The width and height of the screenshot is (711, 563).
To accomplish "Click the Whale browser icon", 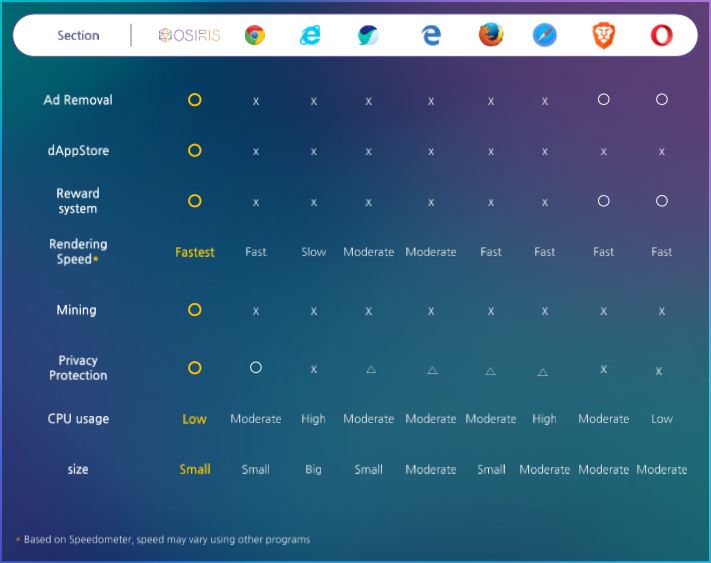I will (368, 35).
